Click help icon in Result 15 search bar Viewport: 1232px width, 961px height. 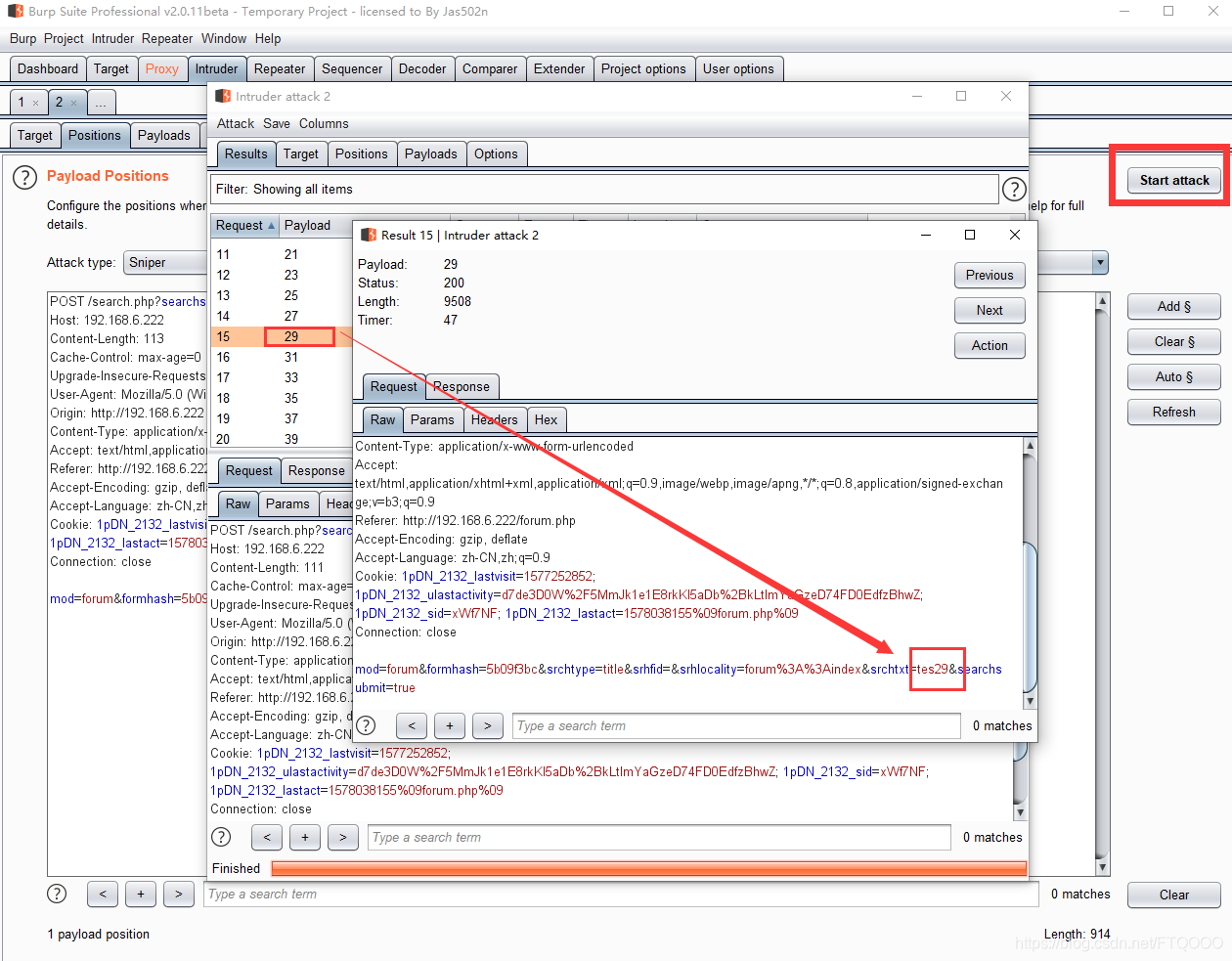(x=366, y=725)
